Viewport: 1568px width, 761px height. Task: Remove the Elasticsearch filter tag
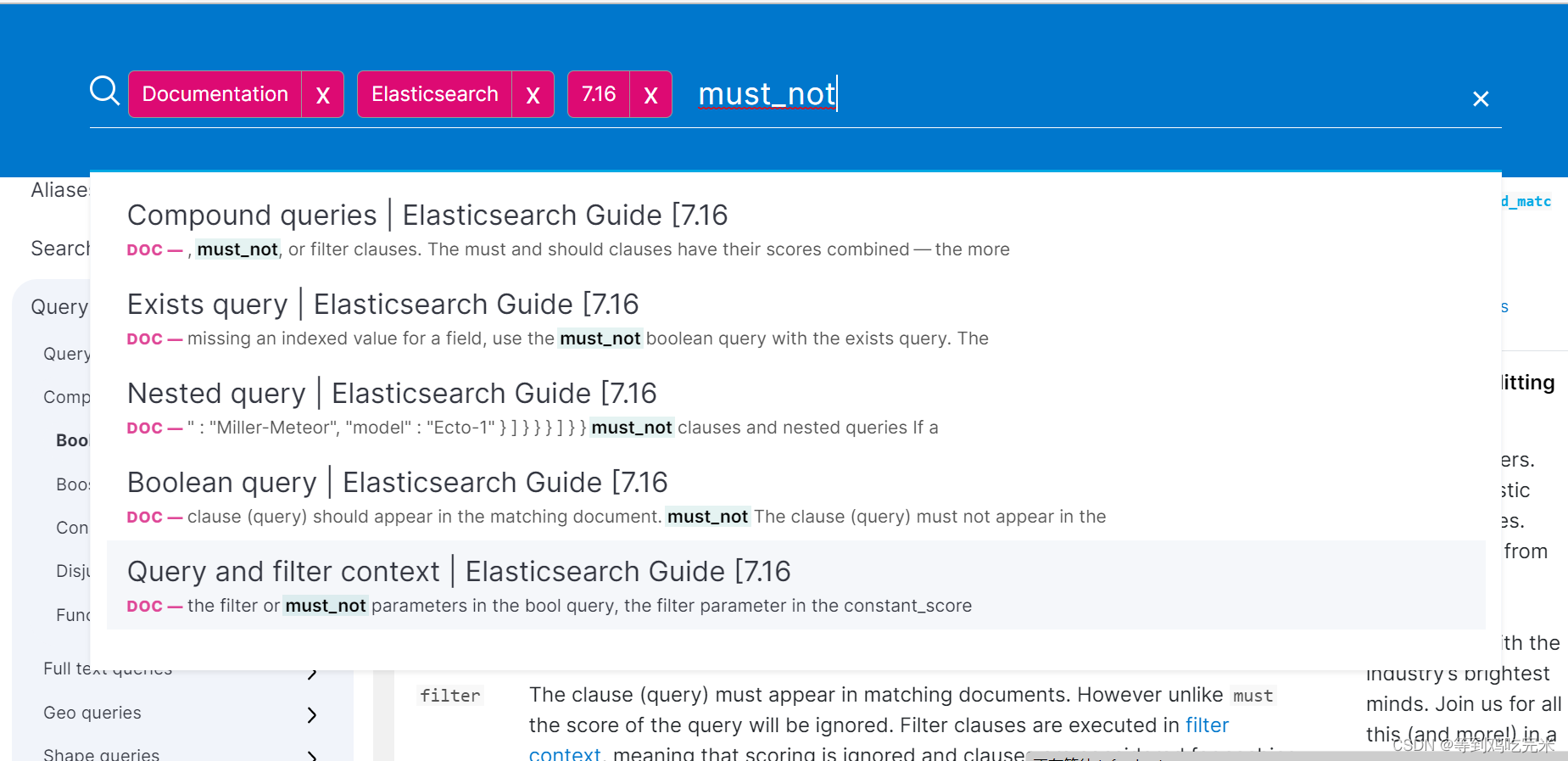(x=533, y=94)
